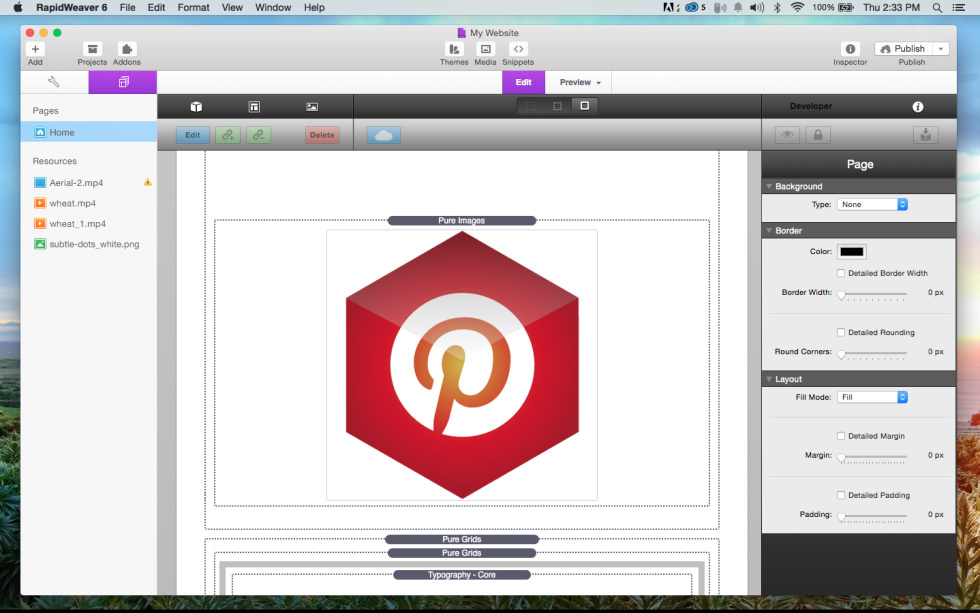Click the Add page plus icon

pos(35,49)
